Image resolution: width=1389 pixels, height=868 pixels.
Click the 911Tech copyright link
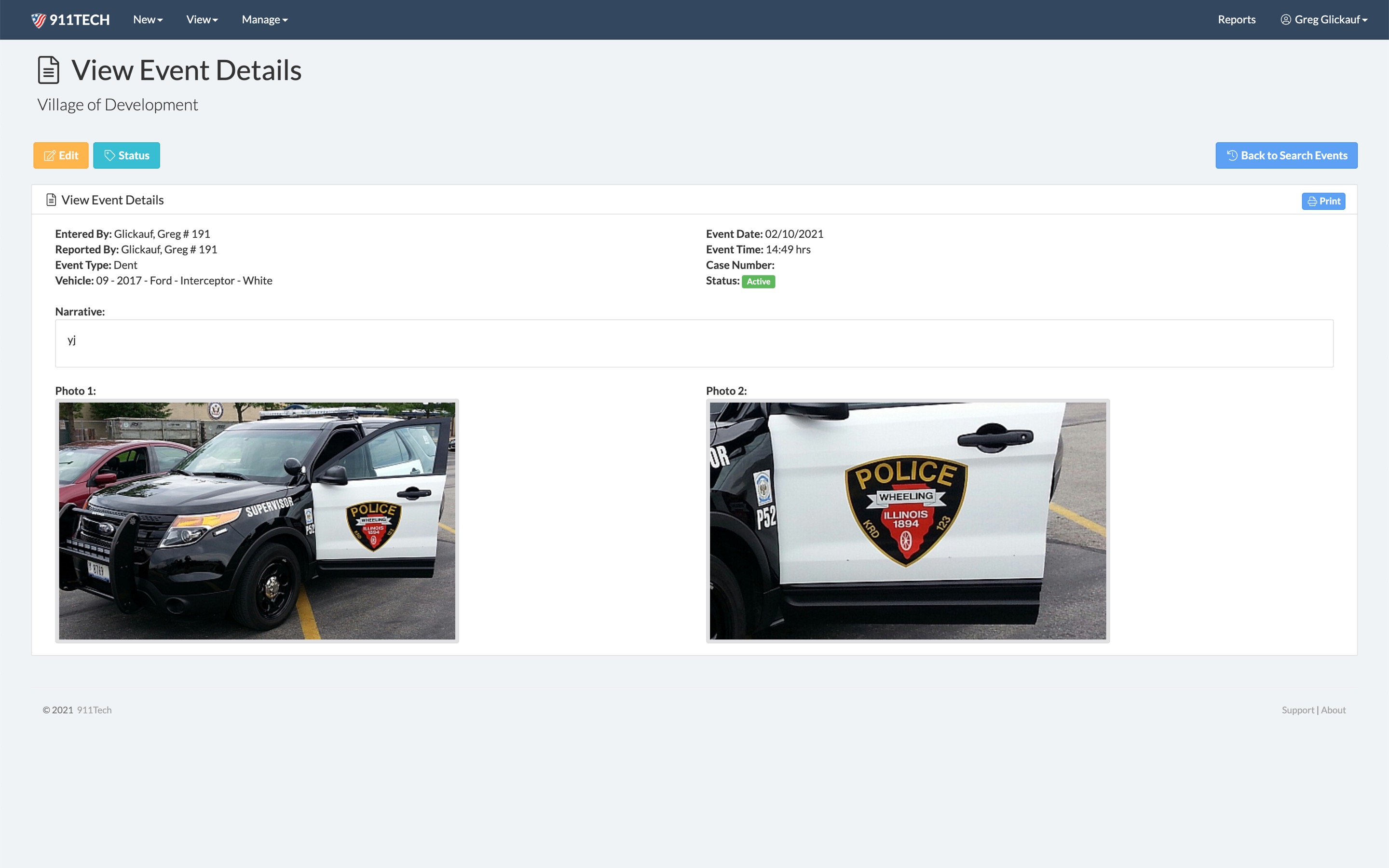click(94, 710)
